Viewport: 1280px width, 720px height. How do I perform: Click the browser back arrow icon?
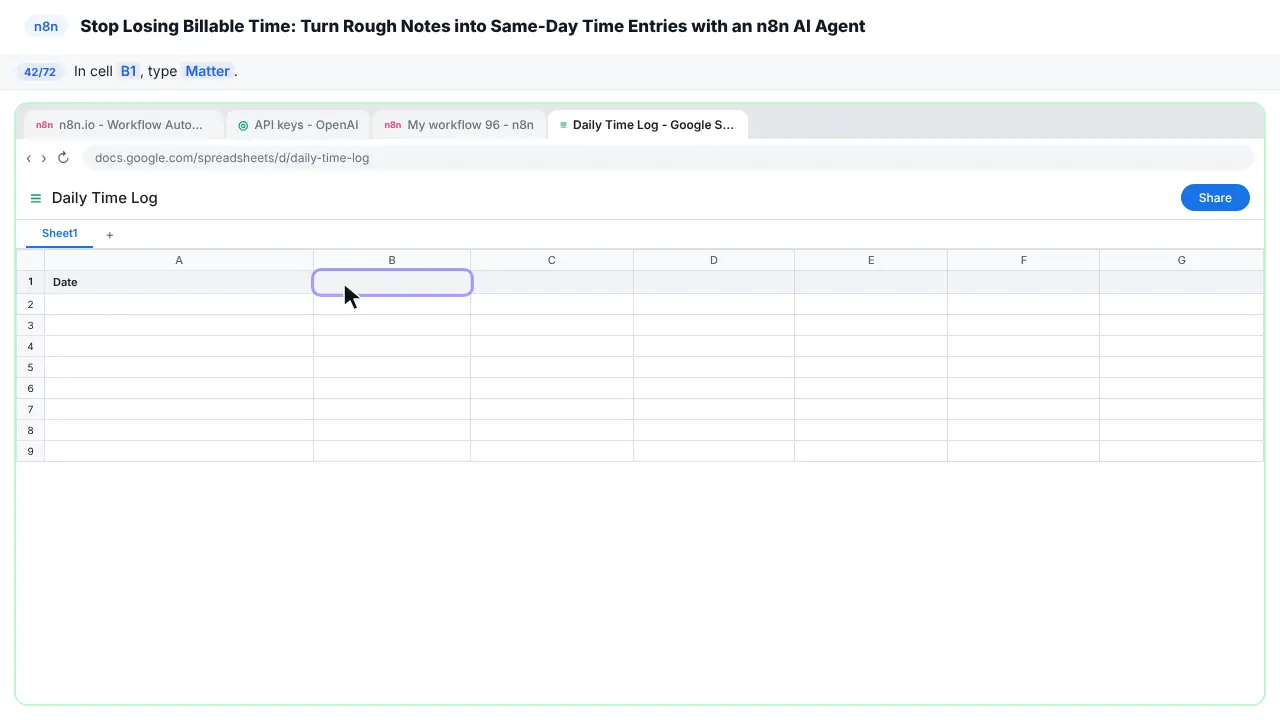[x=29, y=158]
